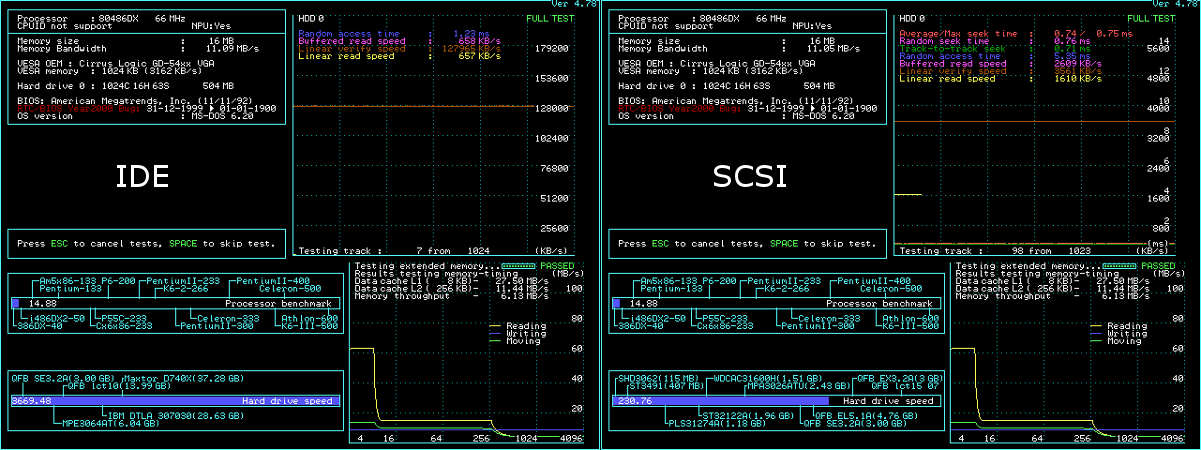Click Linear verify speed 127965 KB/s line
This screenshot has height=450, width=1201.
[x=402, y=48]
